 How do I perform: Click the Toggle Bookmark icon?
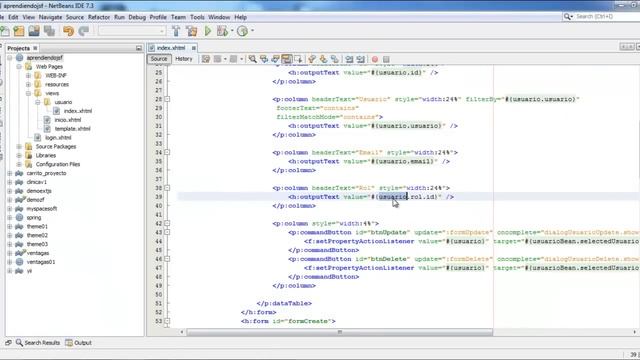pos(335,59)
